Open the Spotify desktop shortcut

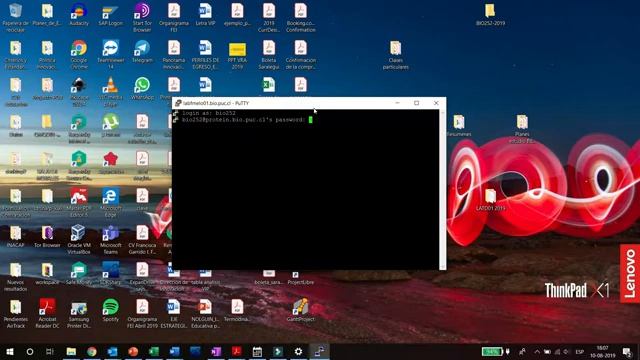click(110, 311)
